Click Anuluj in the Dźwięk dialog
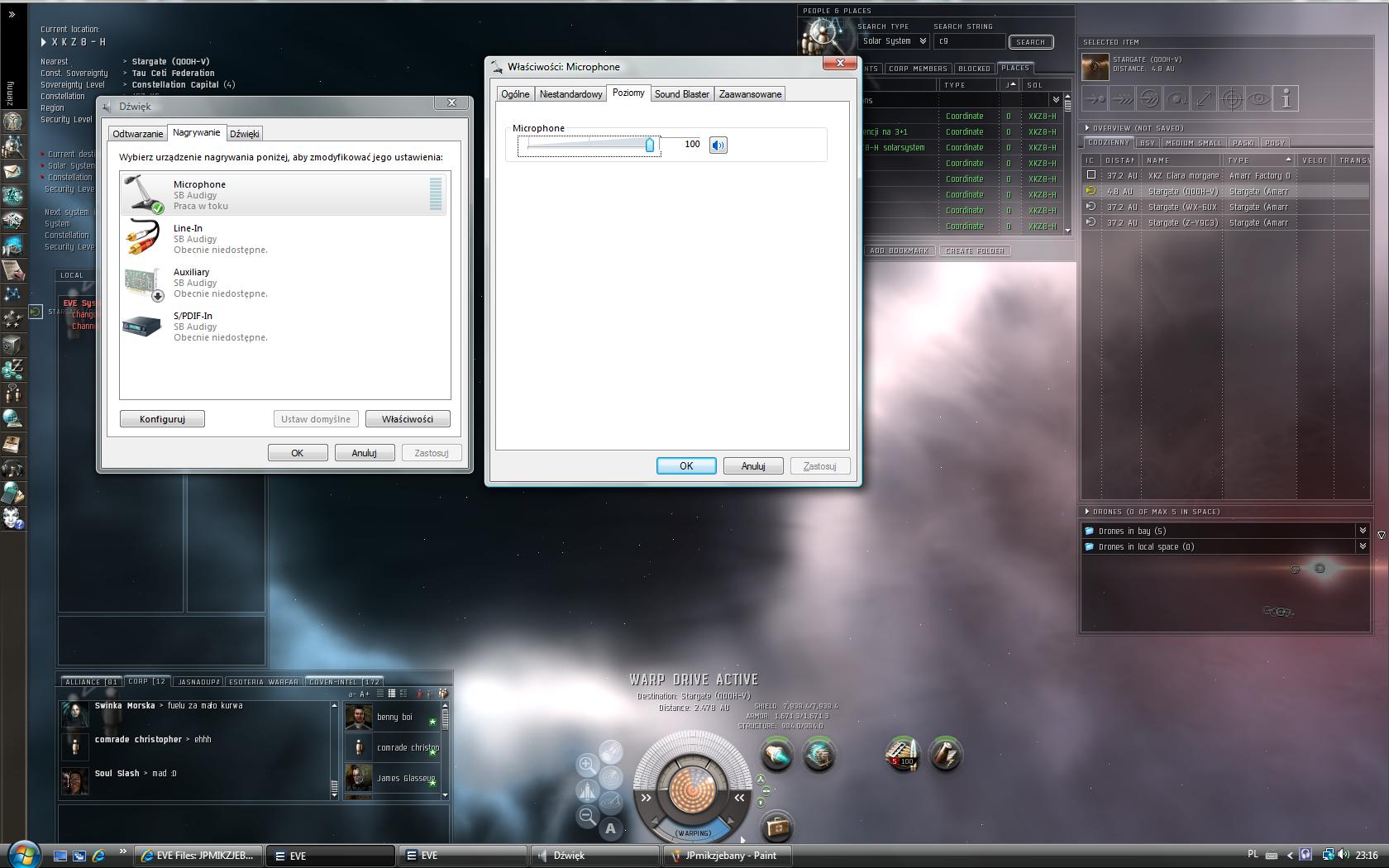 (x=364, y=453)
